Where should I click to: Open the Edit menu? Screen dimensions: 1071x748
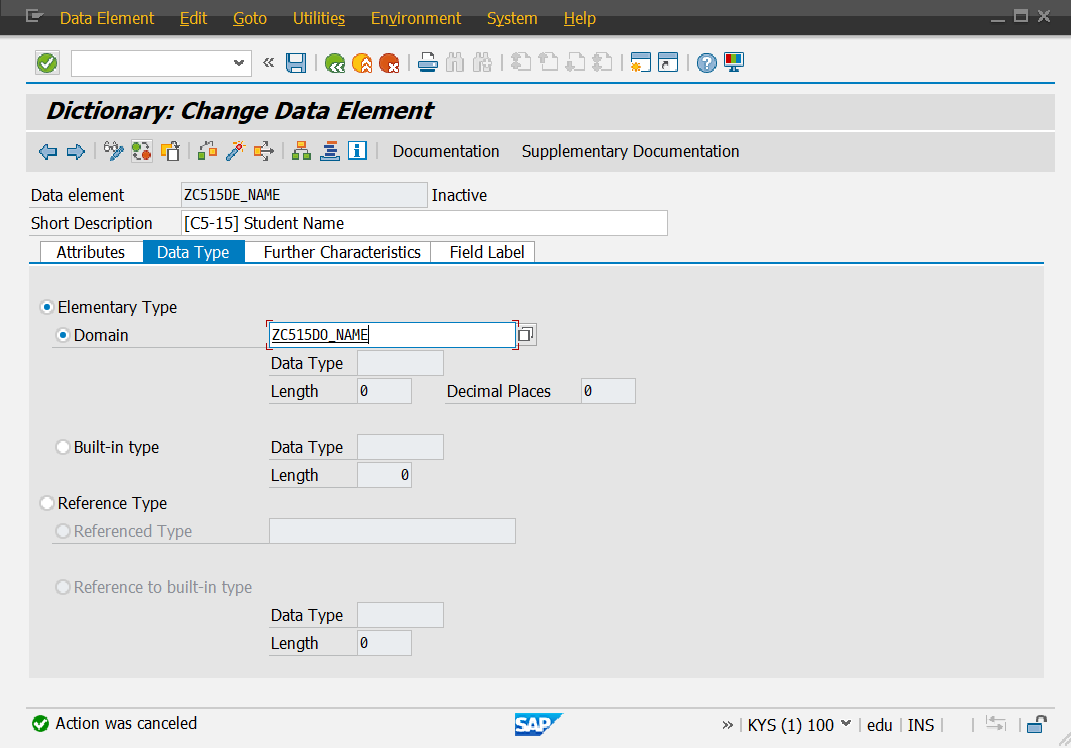click(x=193, y=18)
